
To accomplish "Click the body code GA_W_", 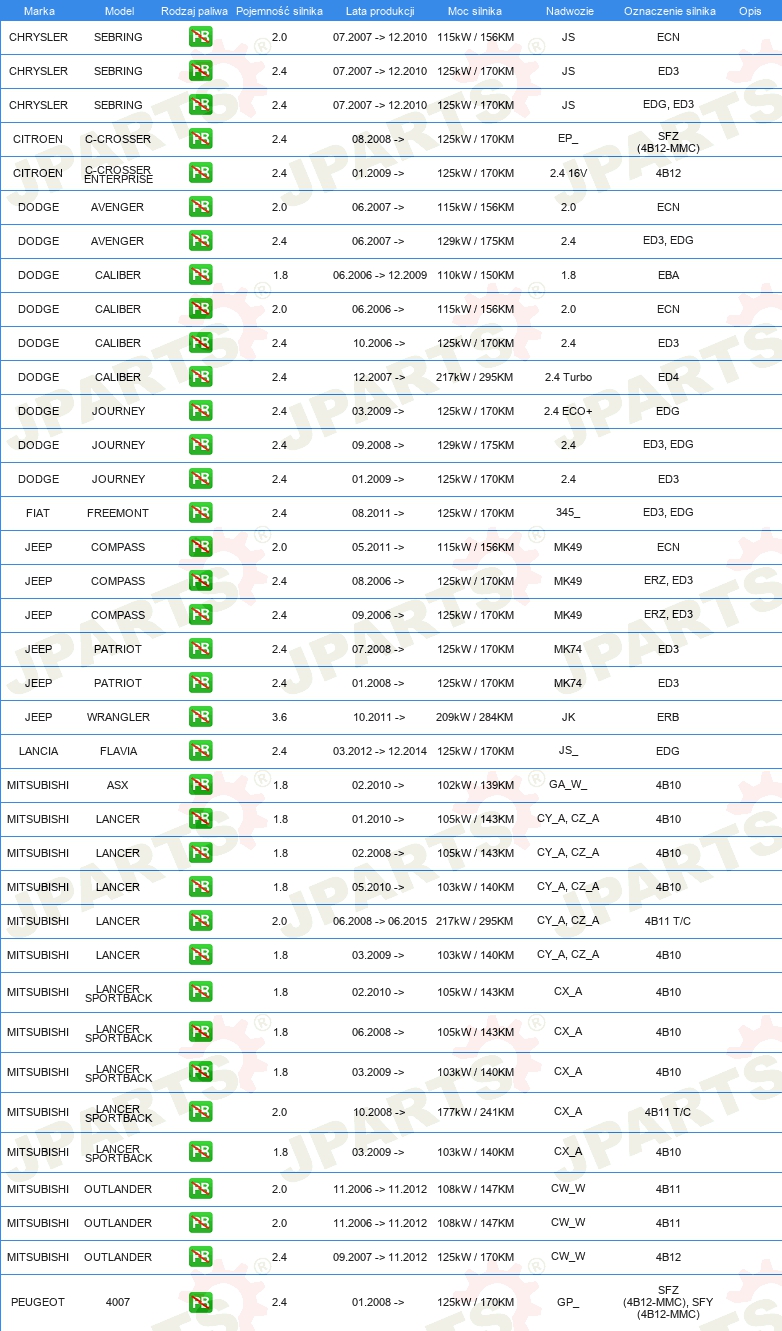I will click(x=568, y=785).
